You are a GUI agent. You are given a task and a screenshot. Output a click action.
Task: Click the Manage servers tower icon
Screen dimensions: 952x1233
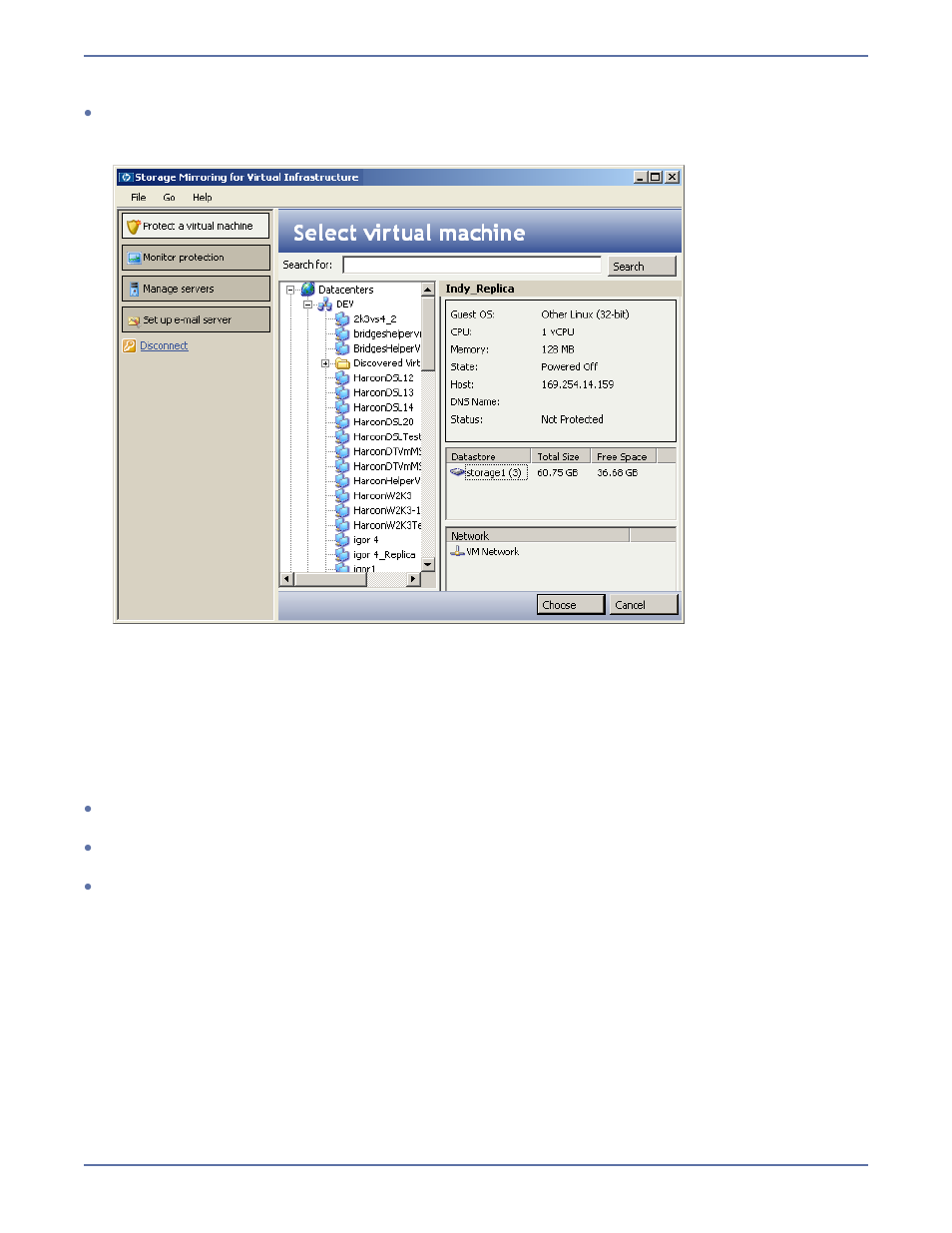(134, 290)
